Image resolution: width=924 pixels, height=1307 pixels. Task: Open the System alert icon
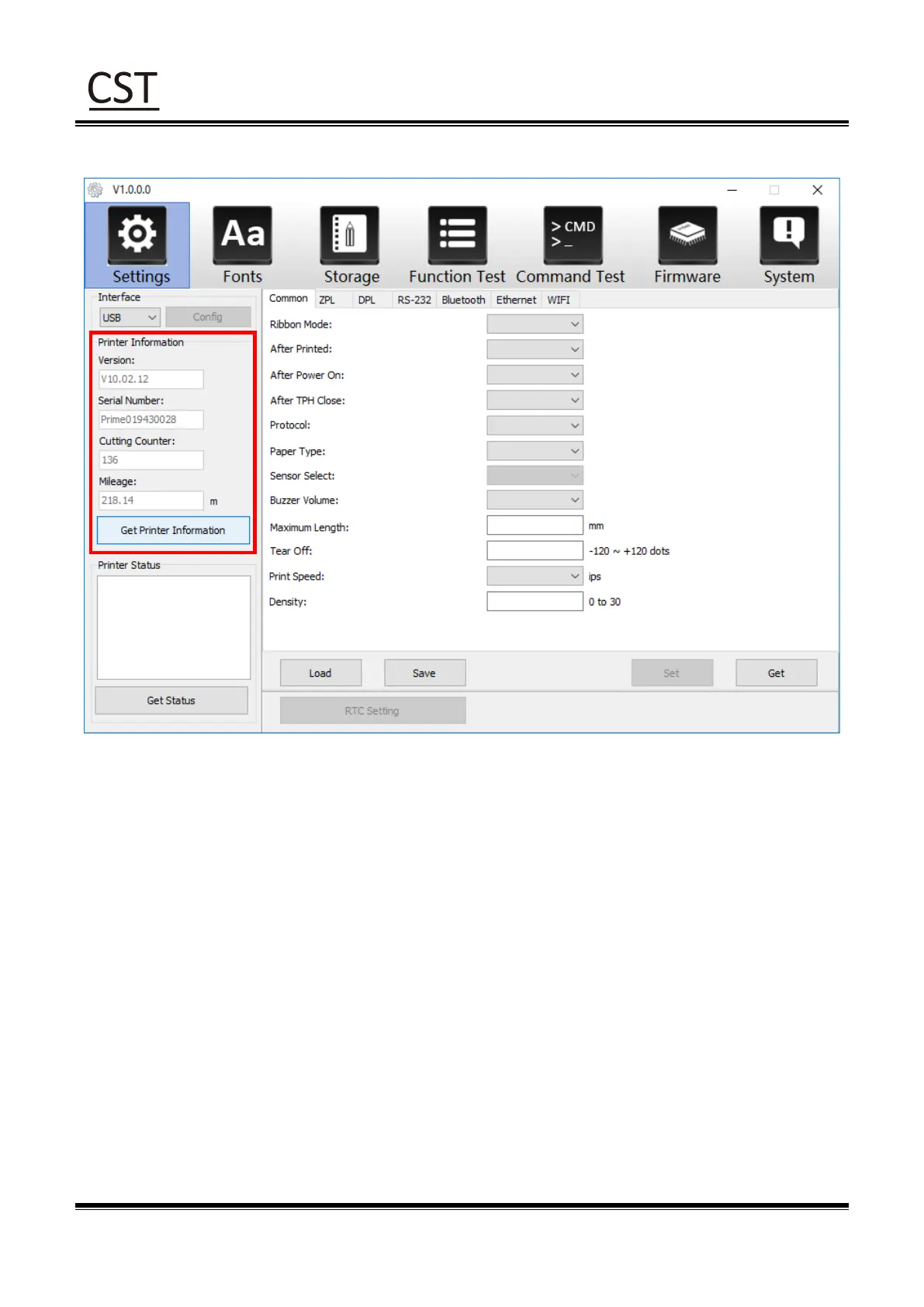click(789, 235)
